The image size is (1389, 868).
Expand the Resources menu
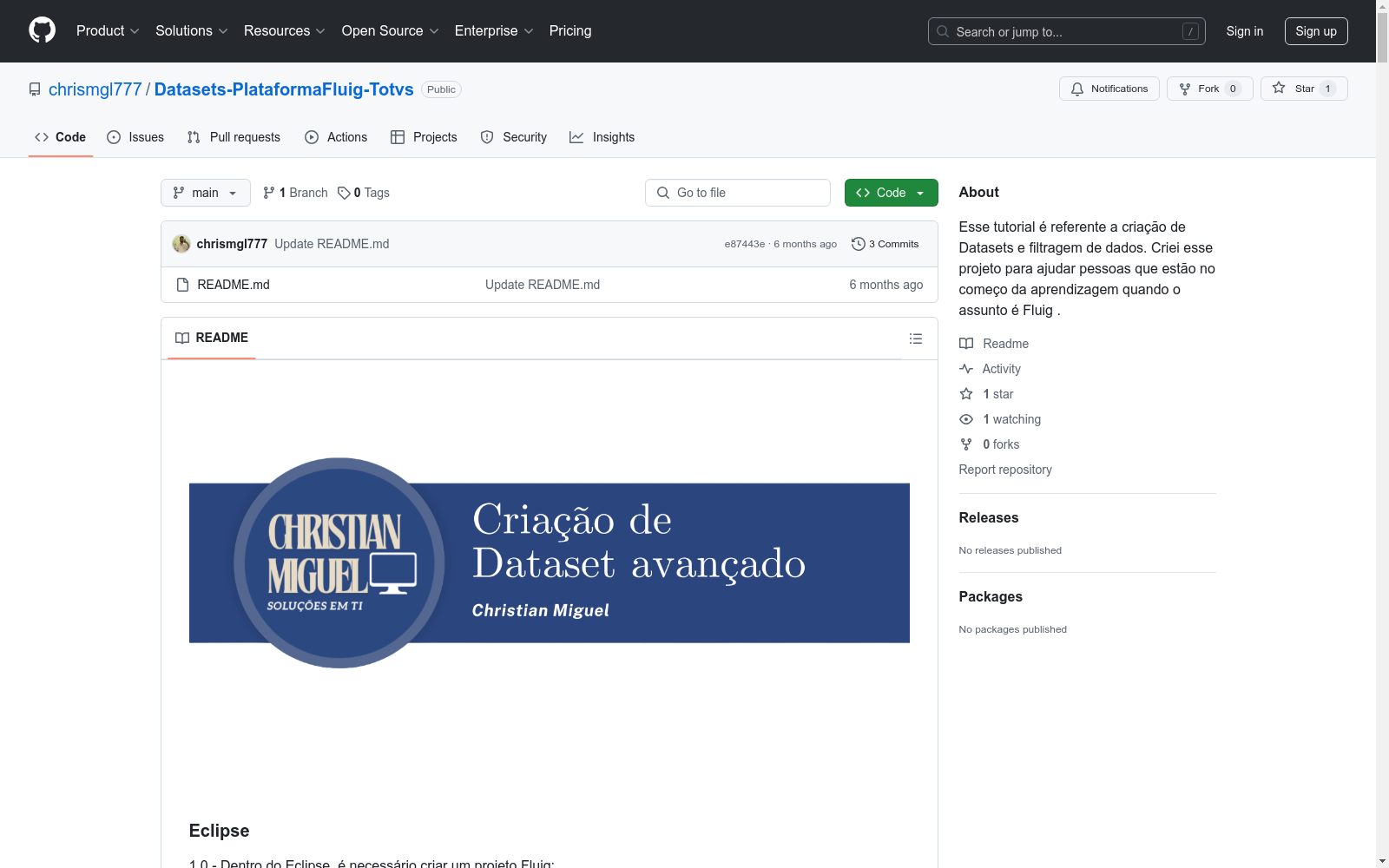tap(285, 31)
